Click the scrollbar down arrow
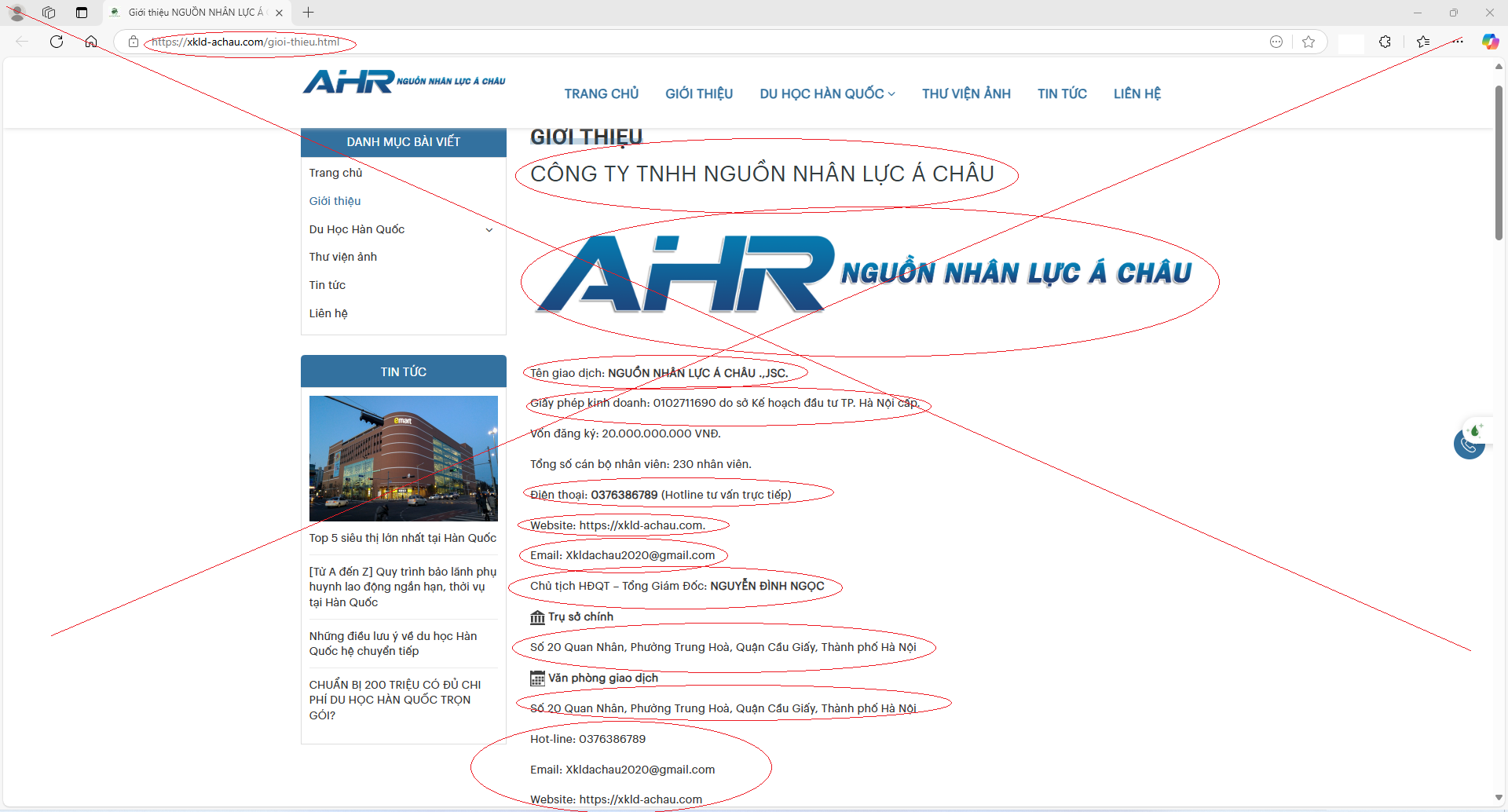1508x812 pixels. (1499, 798)
